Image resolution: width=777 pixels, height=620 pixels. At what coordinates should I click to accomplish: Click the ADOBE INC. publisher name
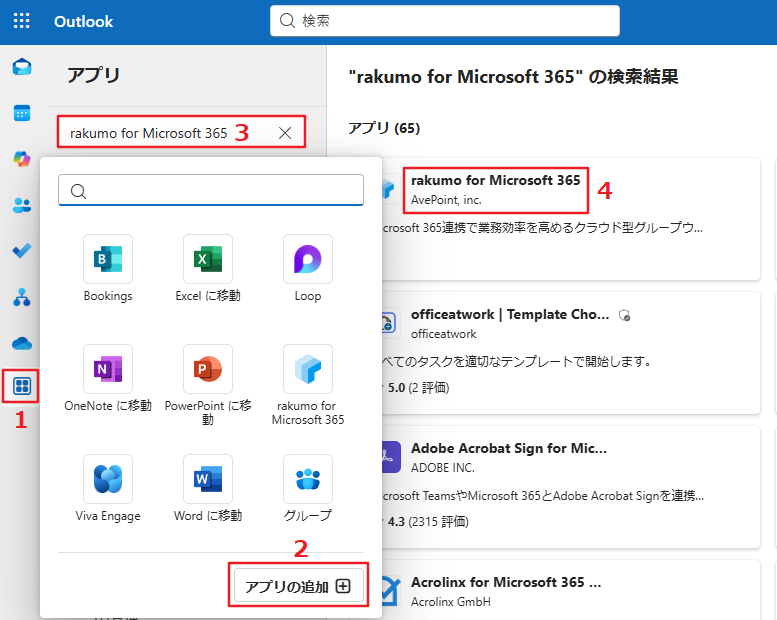point(443,467)
